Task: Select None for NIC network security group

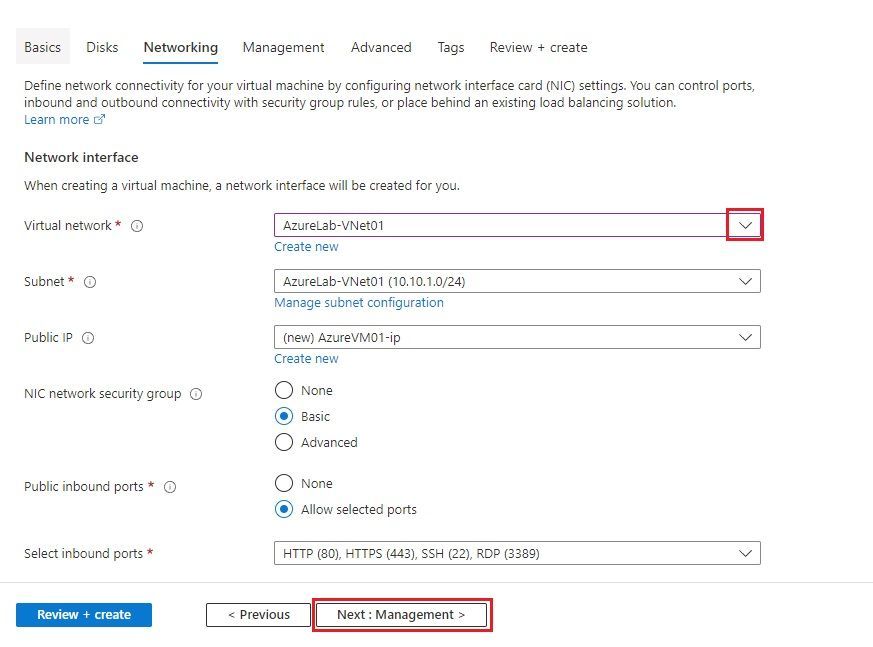Action: coord(284,390)
